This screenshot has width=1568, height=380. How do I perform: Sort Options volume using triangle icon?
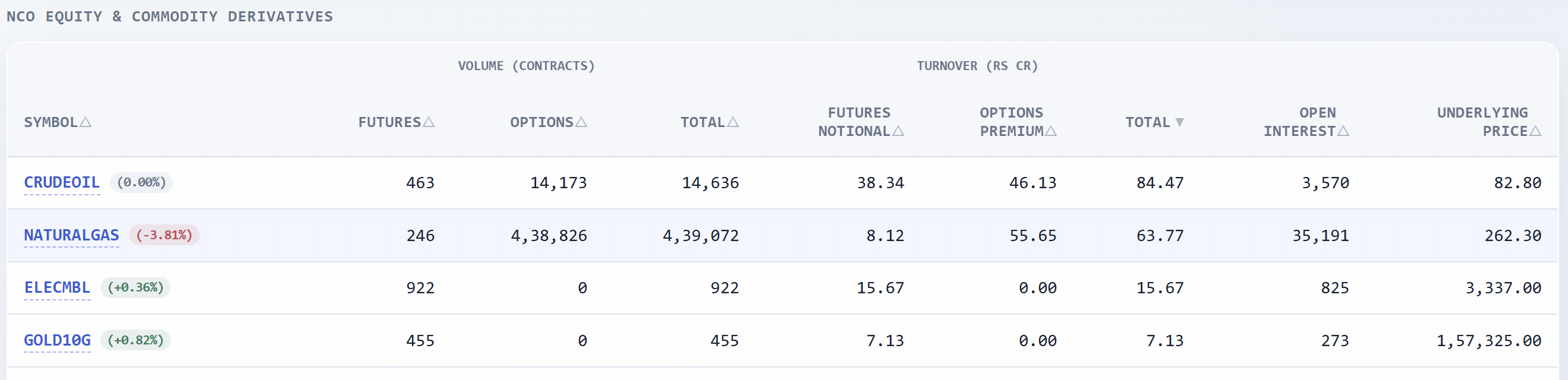pyautogui.click(x=581, y=122)
